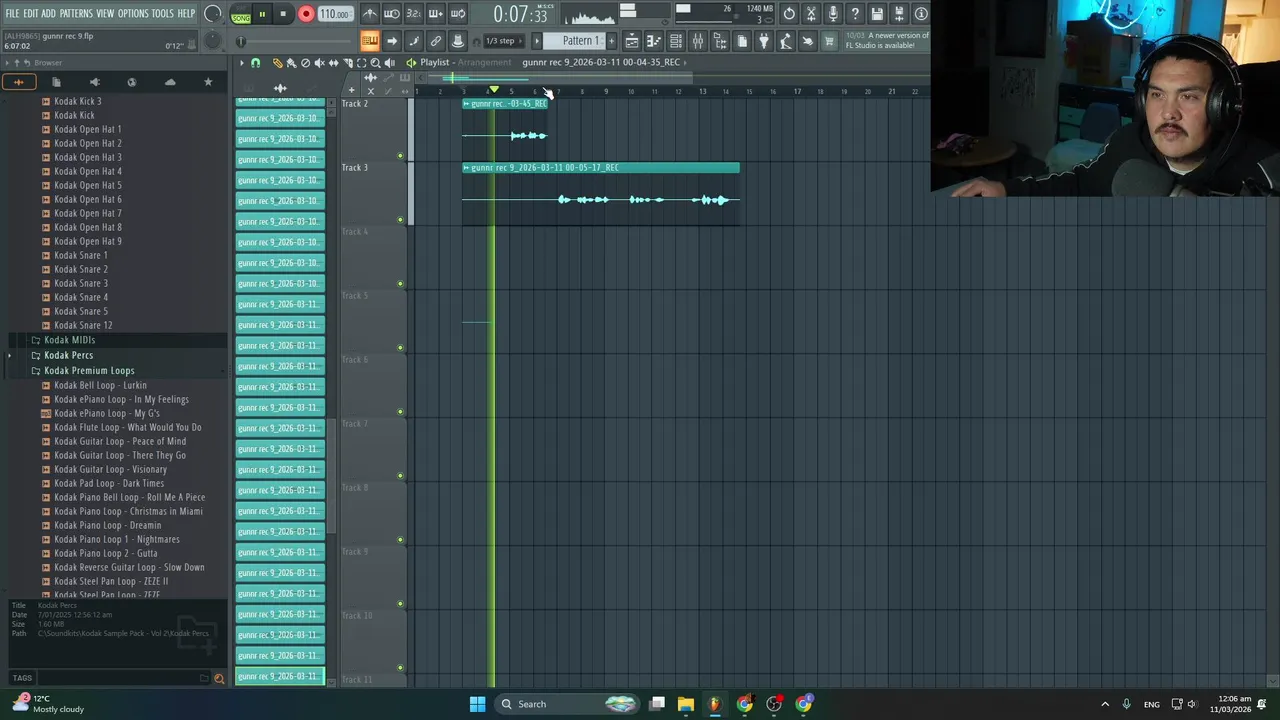Select the Draw pencil tool in playlist

(277, 62)
